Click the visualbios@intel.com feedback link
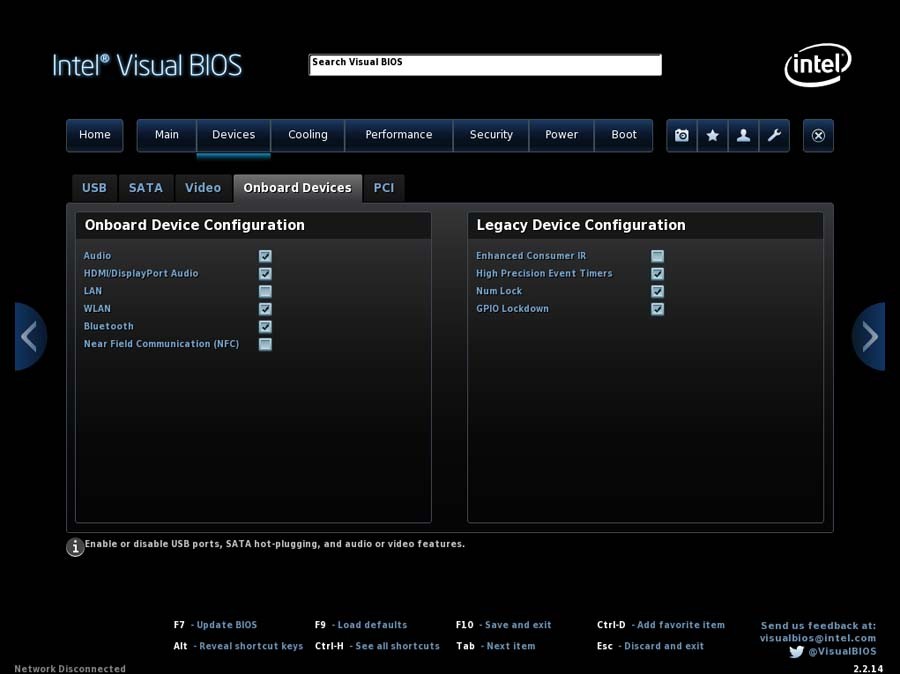 click(817, 638)
